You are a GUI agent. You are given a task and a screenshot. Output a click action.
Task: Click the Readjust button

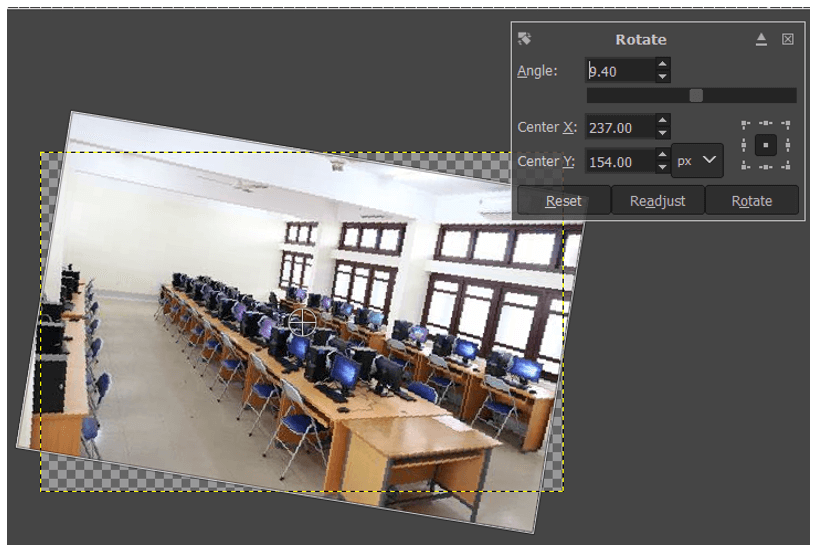coord(658,201)
